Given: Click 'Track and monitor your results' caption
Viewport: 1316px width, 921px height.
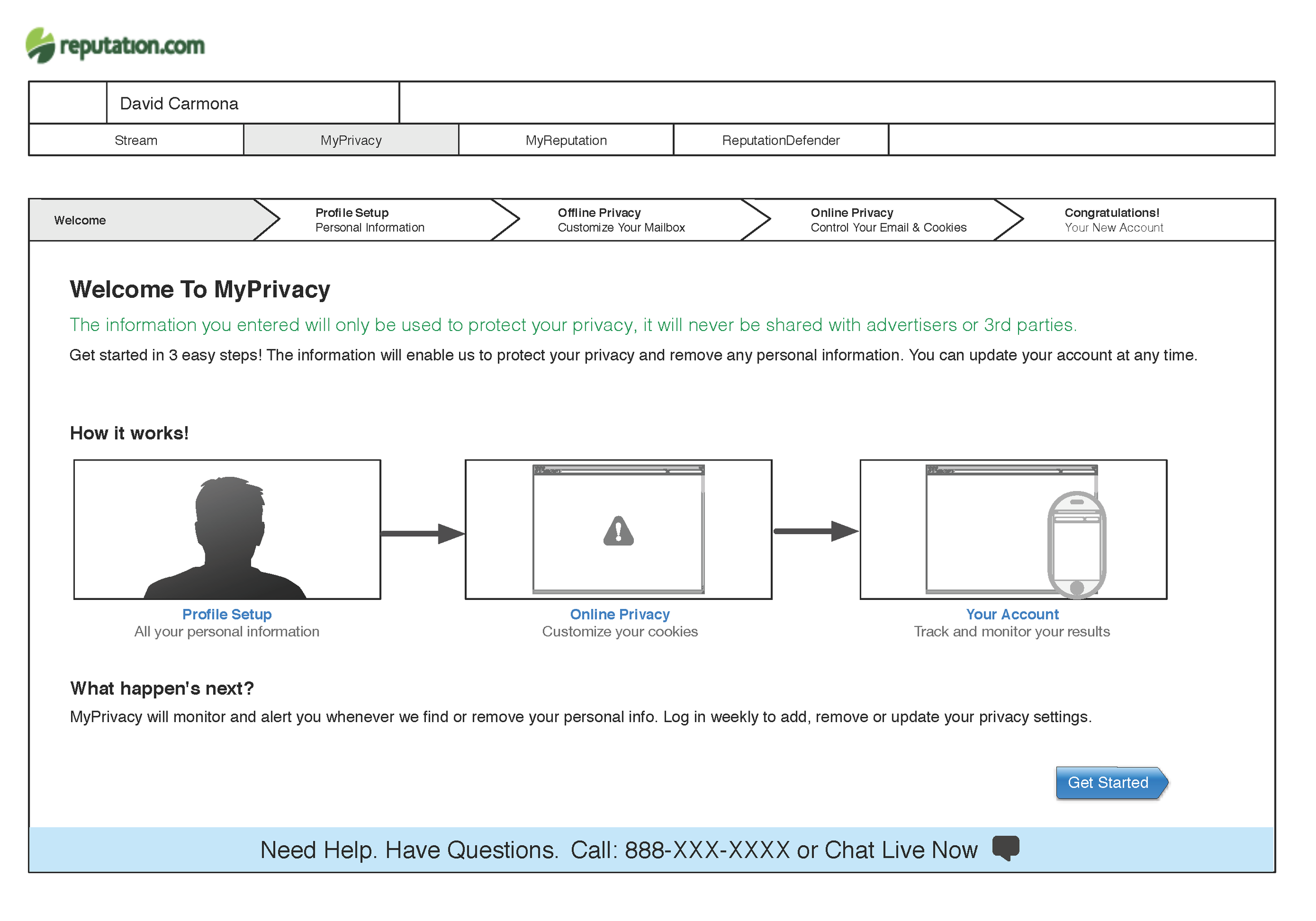Looking at the screenshot, I should 1012,632.
